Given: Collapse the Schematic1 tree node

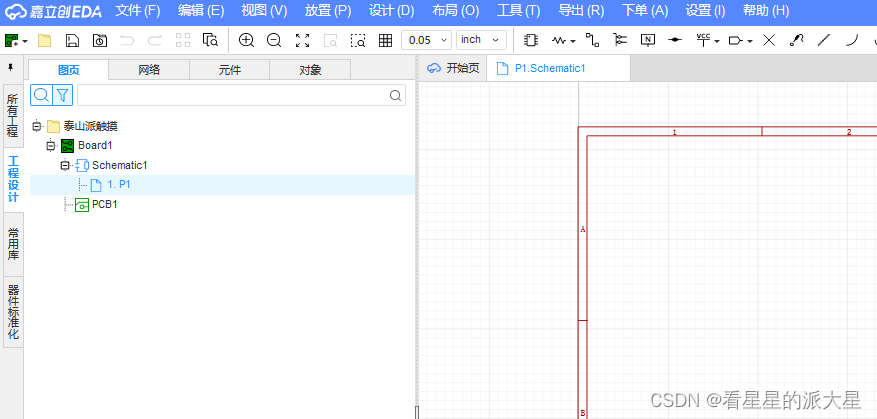Looking at the screenshot, I should click(x=65, y=166).
